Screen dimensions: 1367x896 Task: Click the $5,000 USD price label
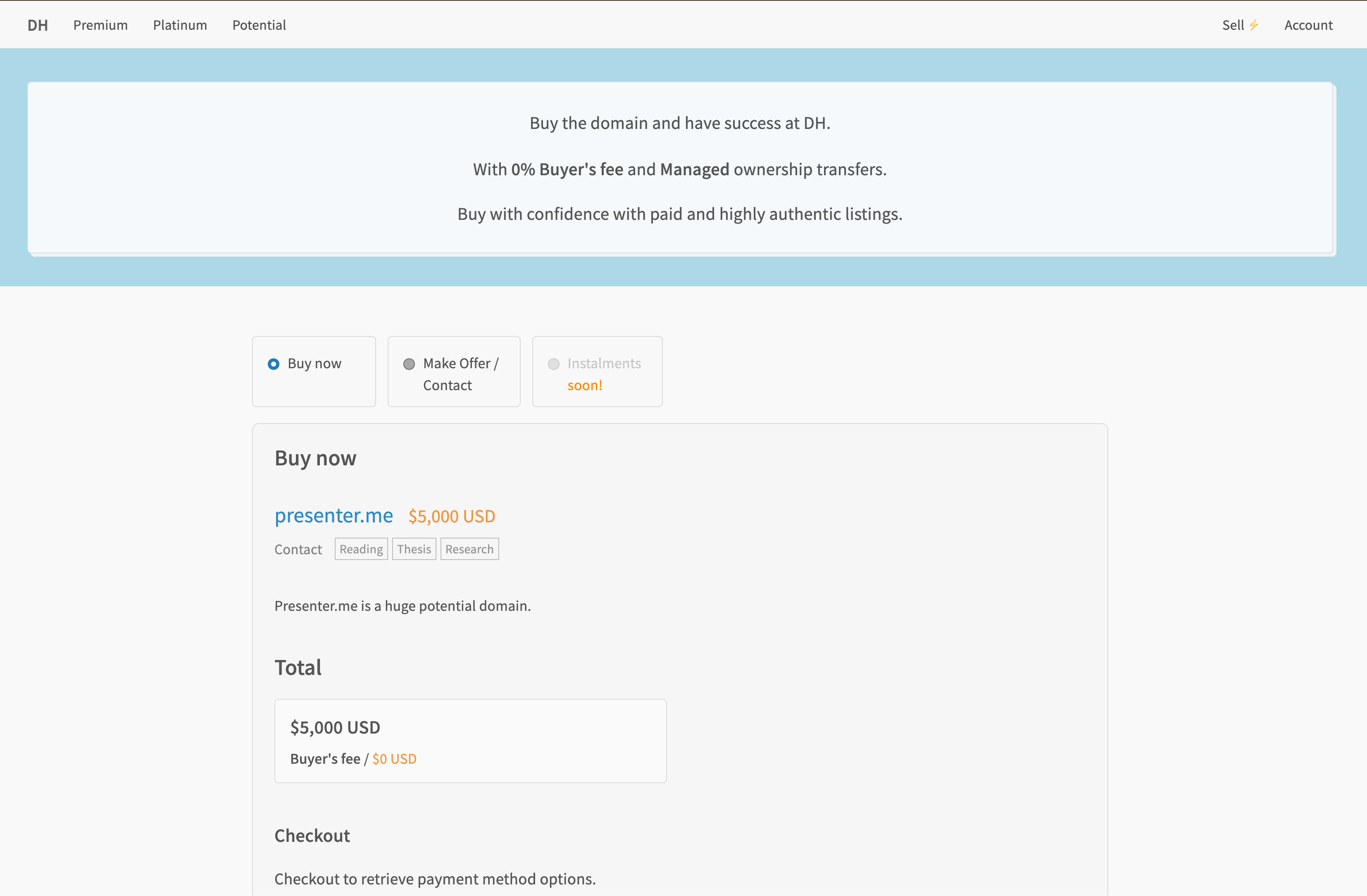[451, 515]
